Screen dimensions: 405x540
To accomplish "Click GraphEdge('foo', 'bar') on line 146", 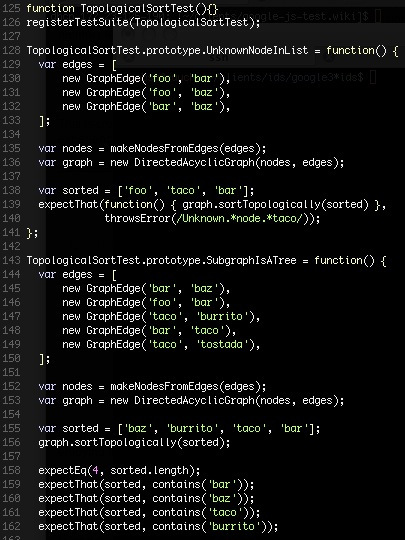I will point(155,302).
